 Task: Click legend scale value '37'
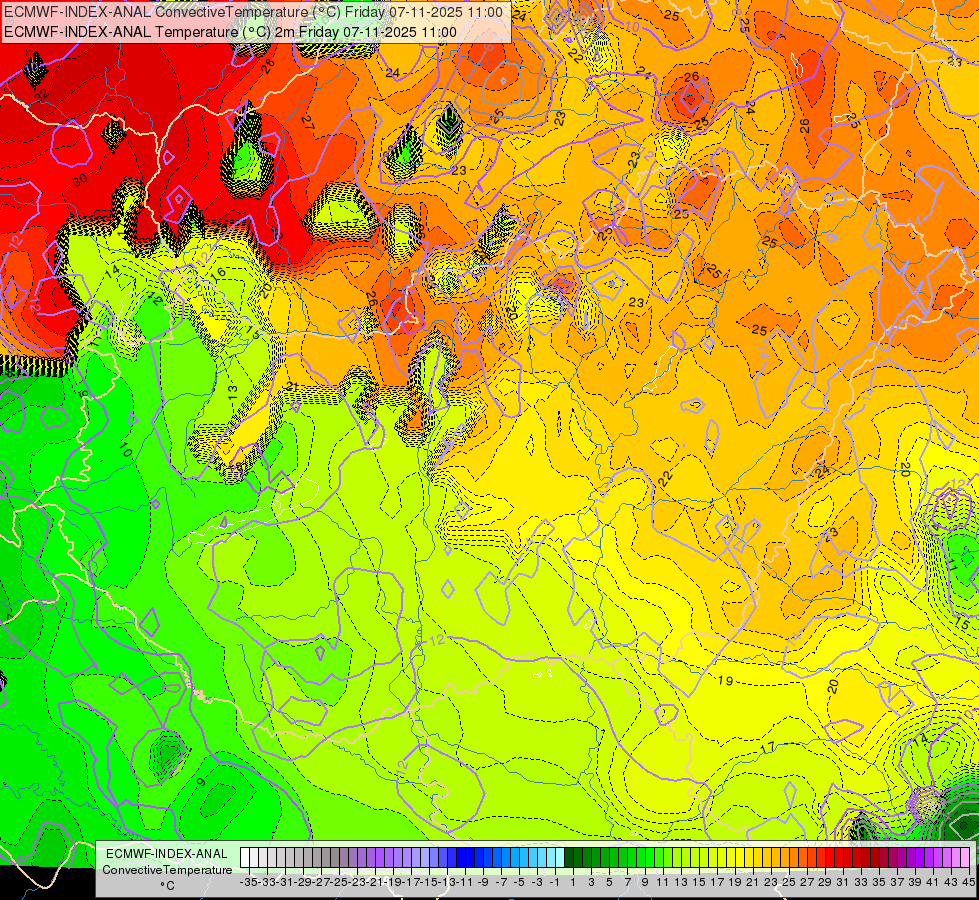click(897, 882)
